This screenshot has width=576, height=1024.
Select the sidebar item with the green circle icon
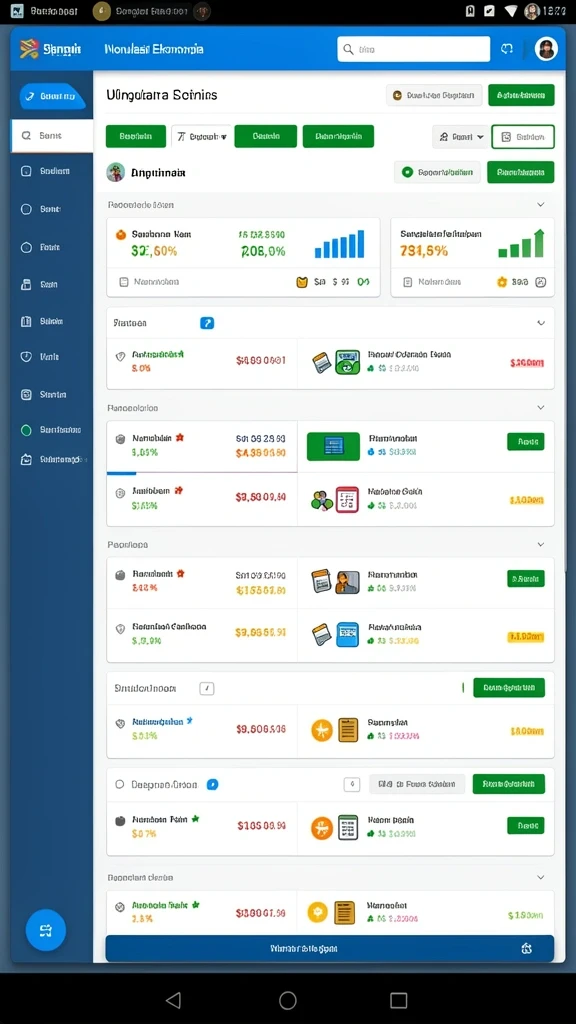pyautogui.click(x=52, y=430)
